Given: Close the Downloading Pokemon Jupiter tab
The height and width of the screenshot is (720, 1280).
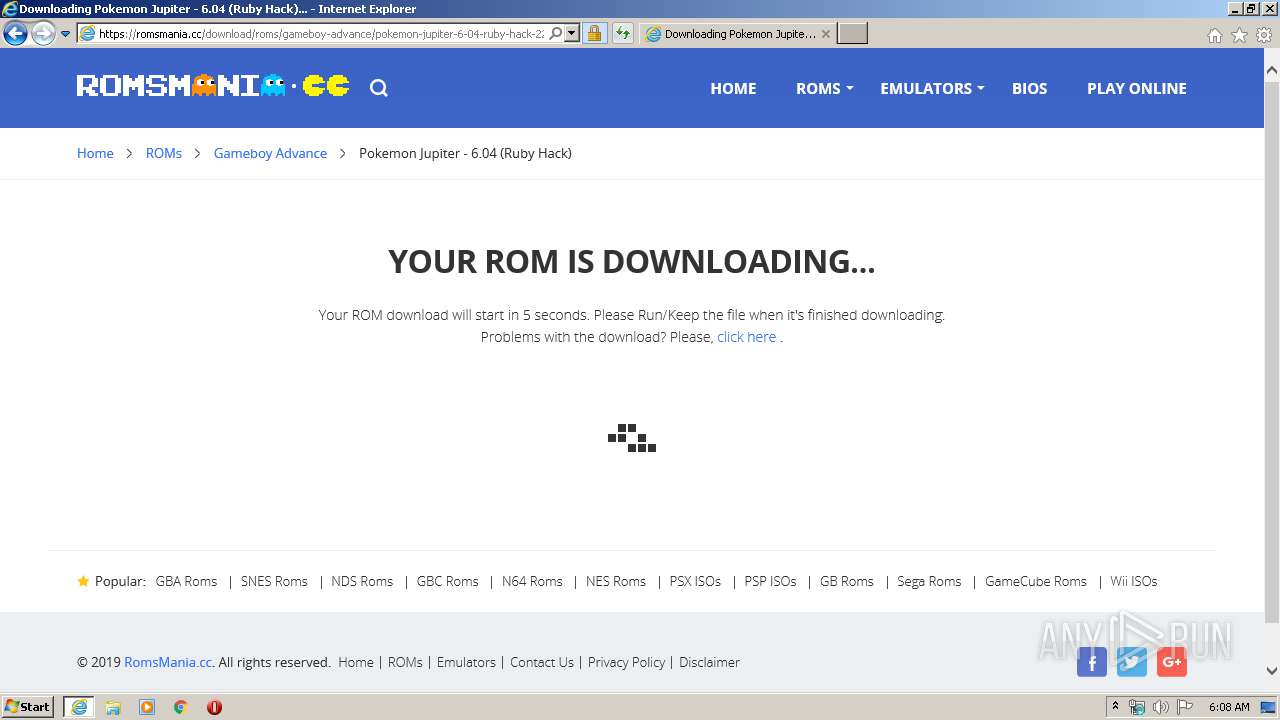Looking at the screenshot, I should 825,34.
